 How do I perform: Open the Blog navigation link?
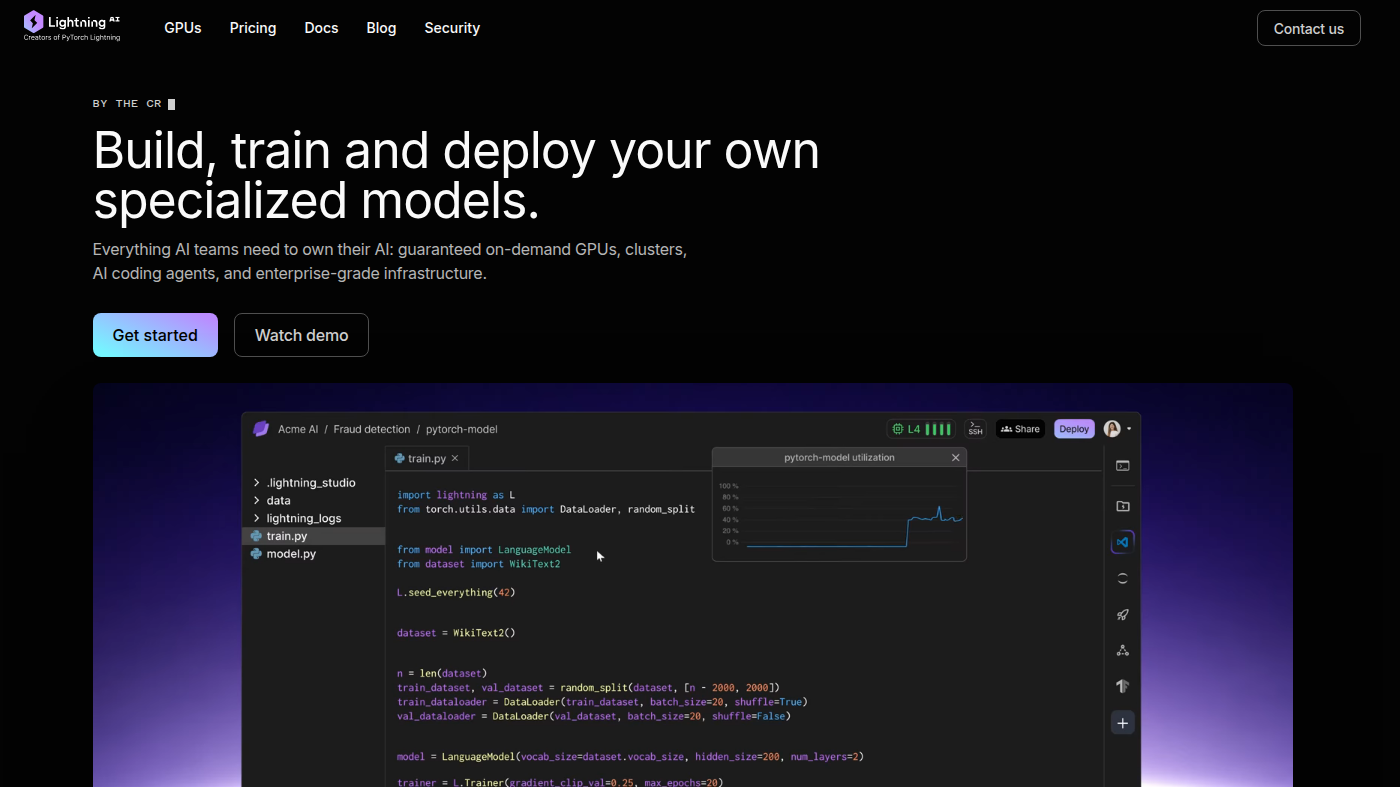coord(381,28)
